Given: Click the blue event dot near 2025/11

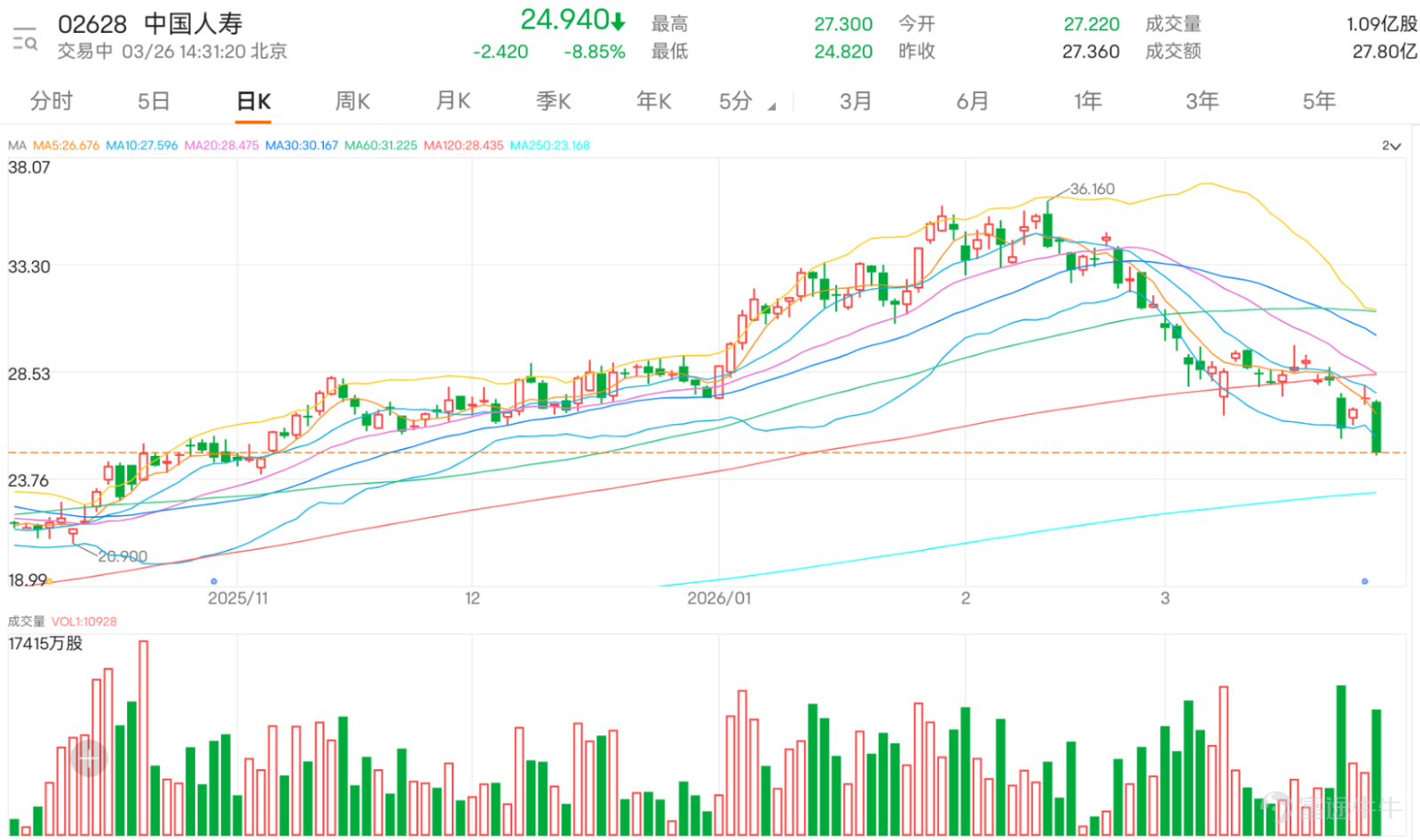Looking at the screenshot, I should click(x=214, y=582).
